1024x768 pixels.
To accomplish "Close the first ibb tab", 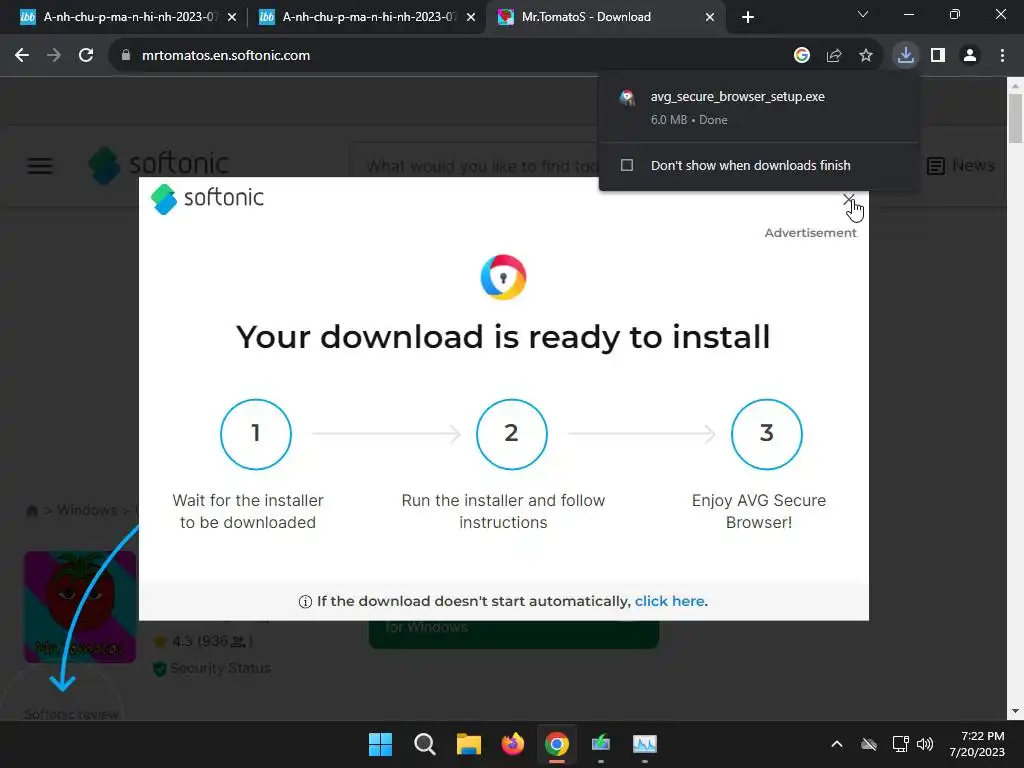I will pos(232,17).
